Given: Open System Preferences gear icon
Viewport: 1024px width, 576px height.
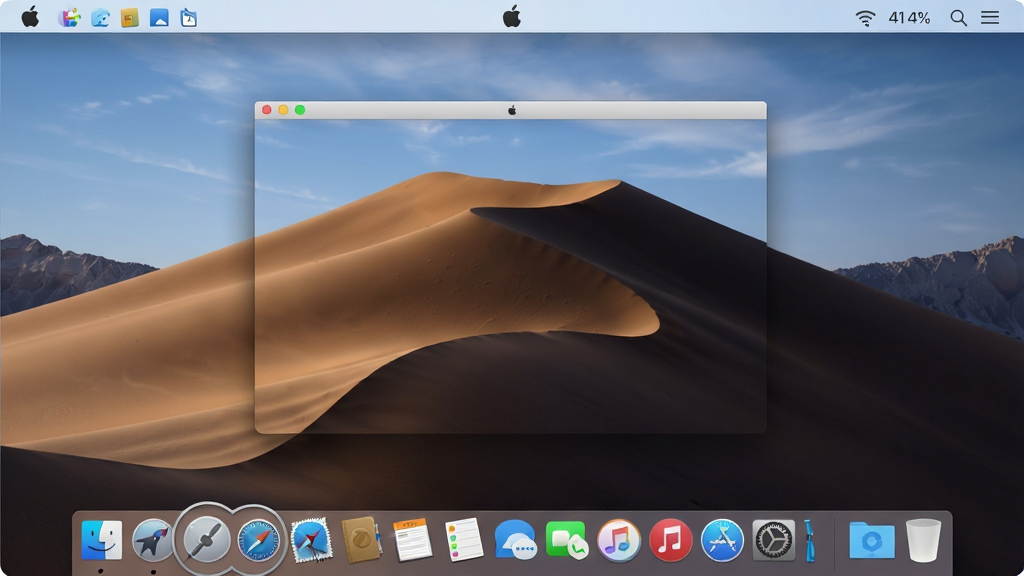Looking at the screenshot, I should (774, 540).
